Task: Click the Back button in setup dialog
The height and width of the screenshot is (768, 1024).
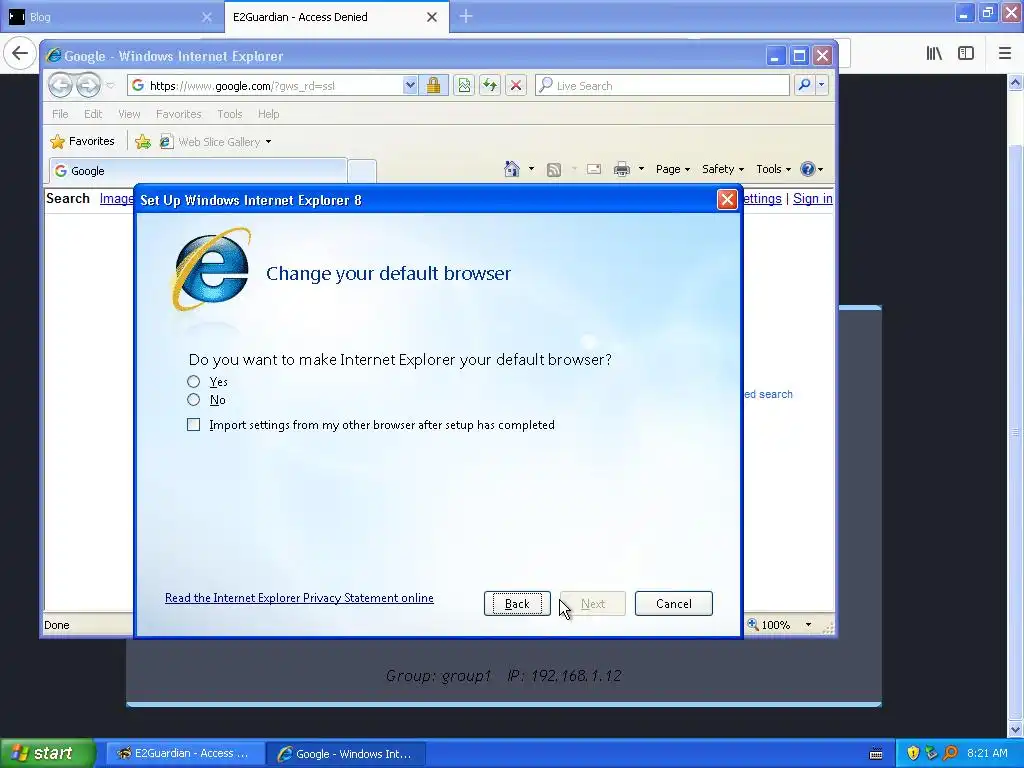Action: pos(517,603)
